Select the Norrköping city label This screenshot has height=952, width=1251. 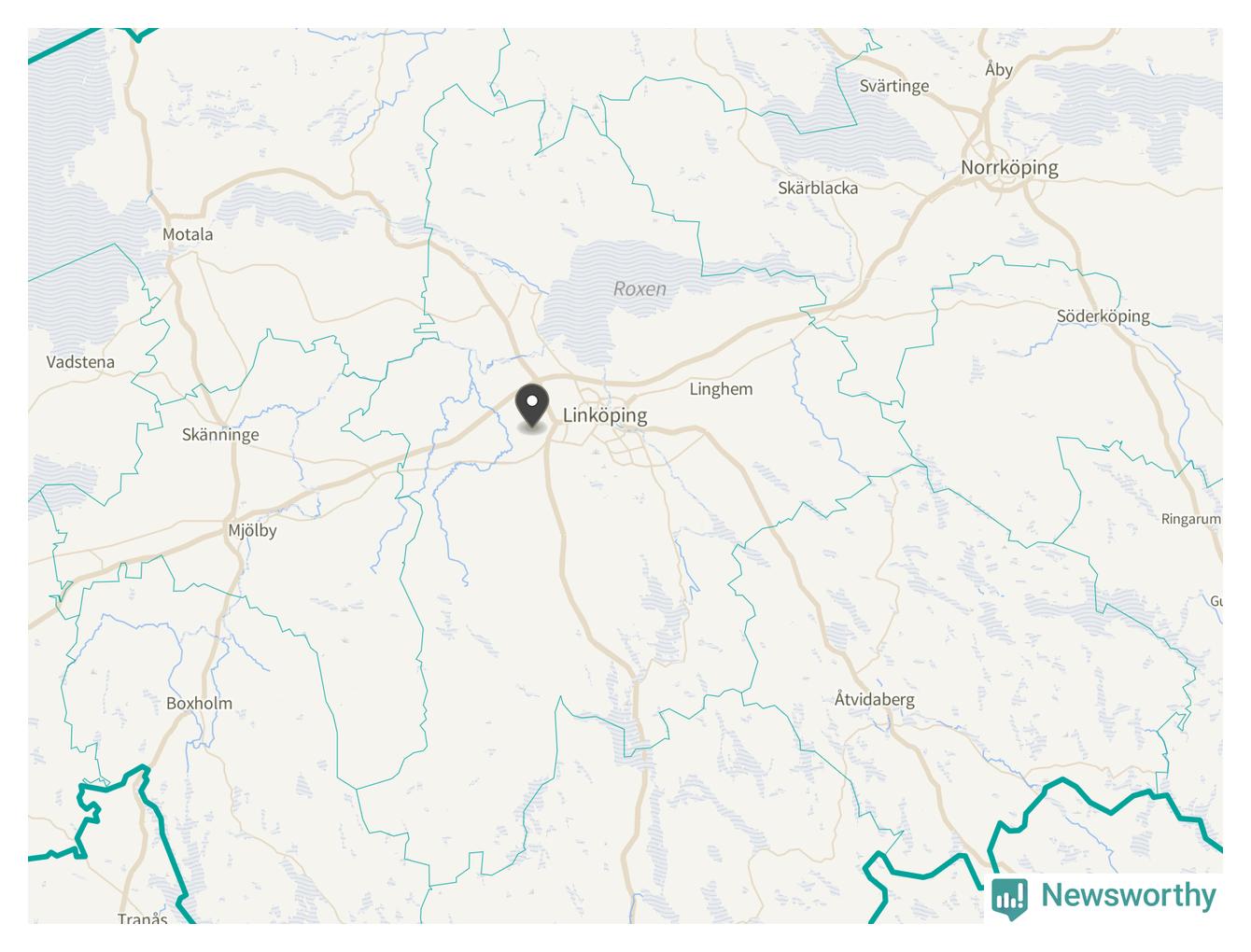[1009, 168]
